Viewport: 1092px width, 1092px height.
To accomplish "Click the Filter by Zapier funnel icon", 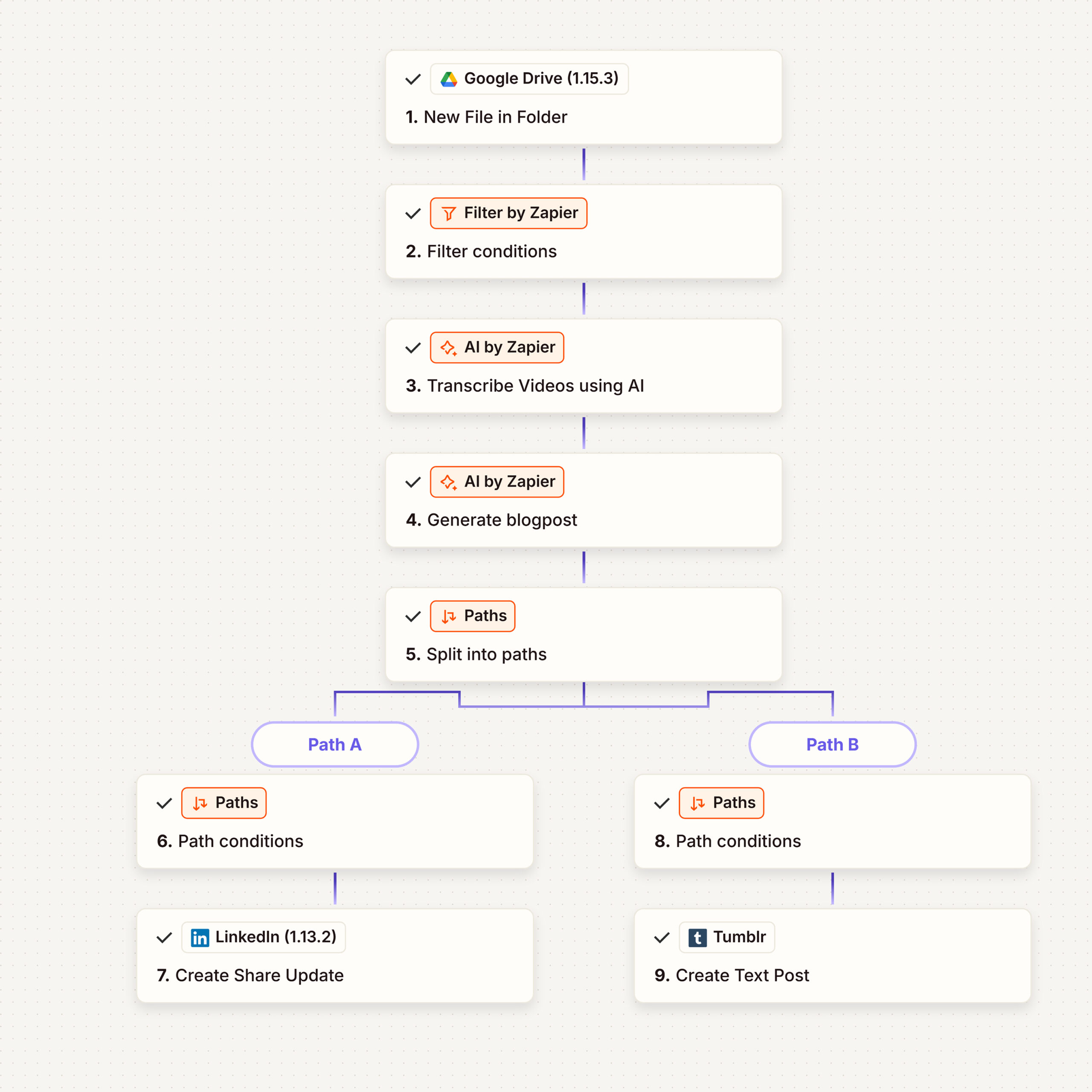I will click(x=449, y=214).
